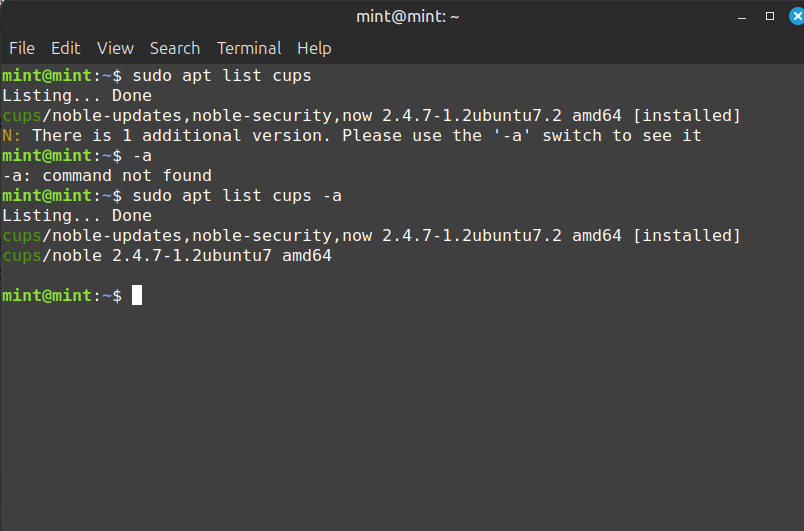Close the terminal window
Screen dimensions: 804x531
796,16
